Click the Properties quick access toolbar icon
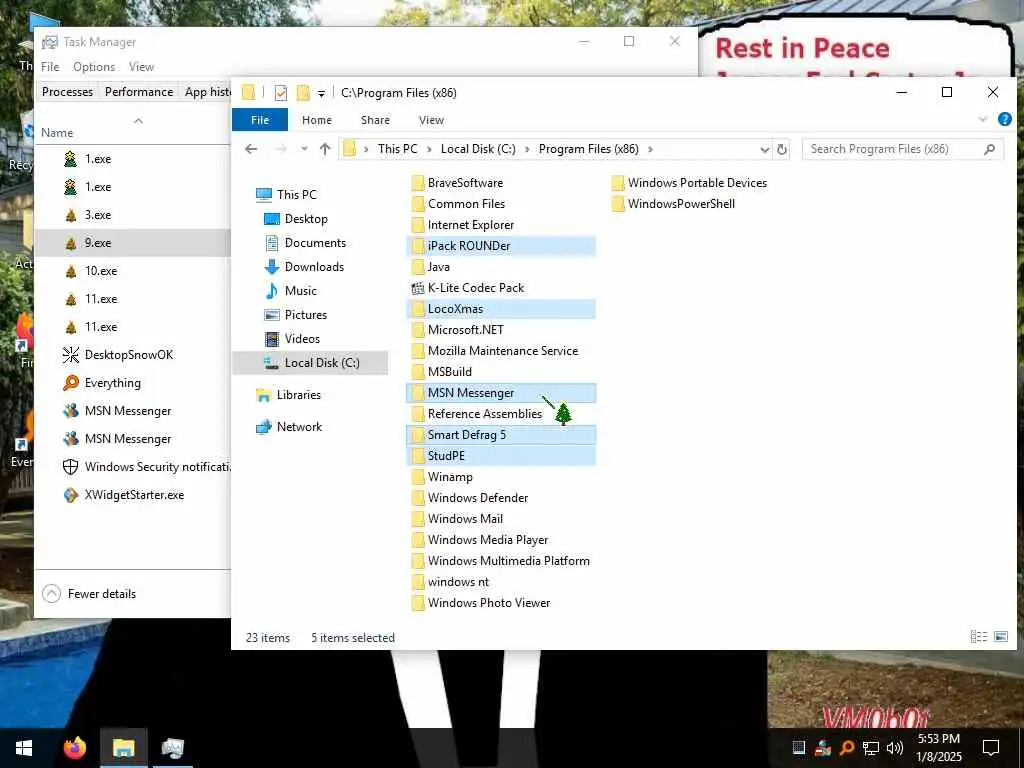The height and width of the screenshot is (768, 1024). click(281, 93)
